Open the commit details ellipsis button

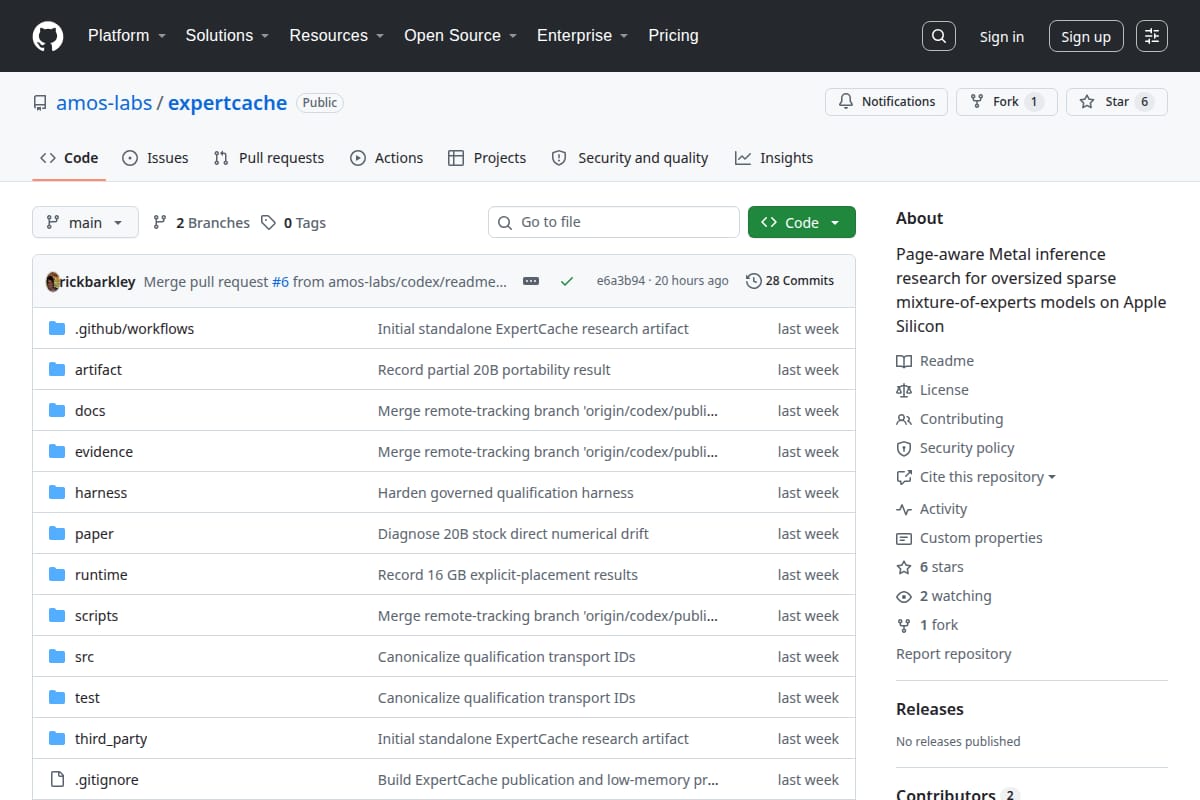tap(531, 281)
